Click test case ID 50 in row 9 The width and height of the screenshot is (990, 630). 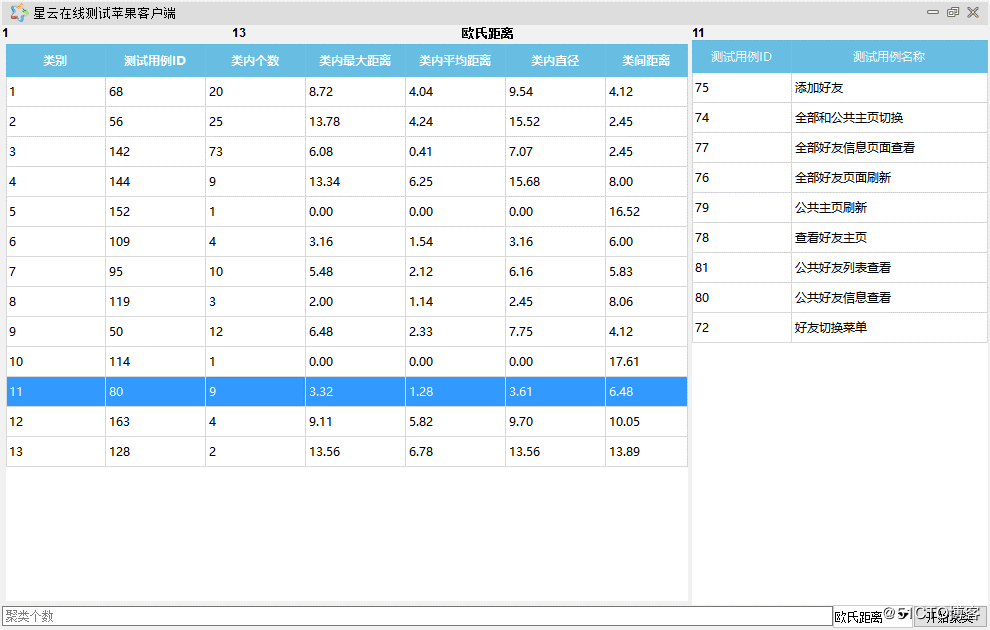[x=155, y=331]
